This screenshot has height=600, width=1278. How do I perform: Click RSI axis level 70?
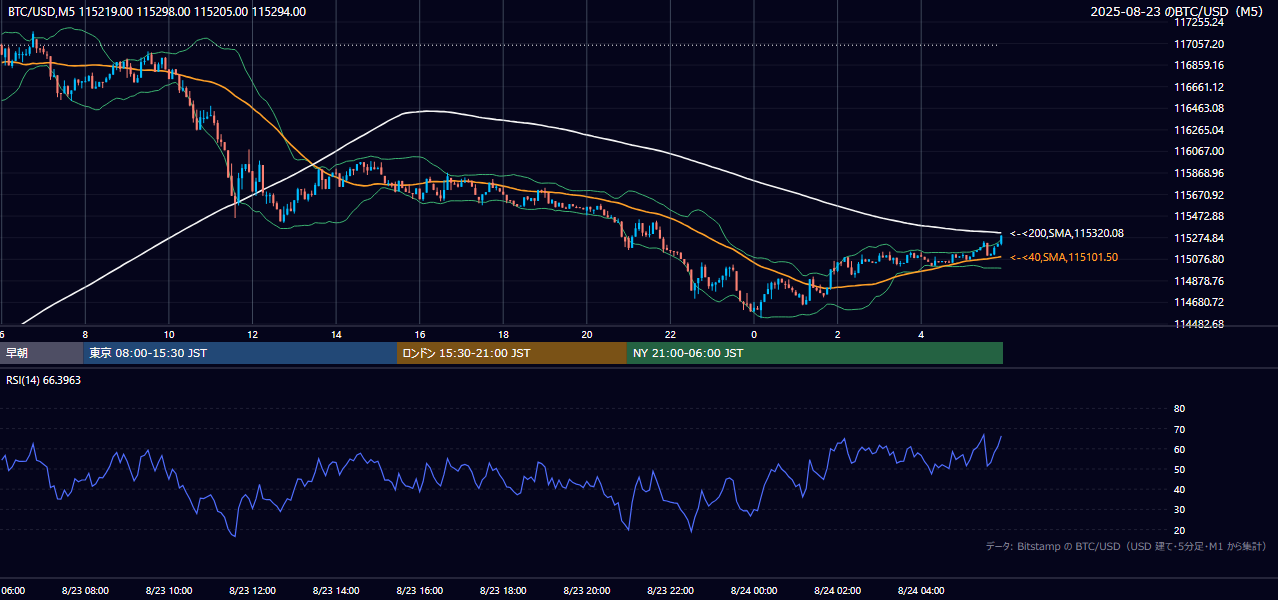point(1179,429)
